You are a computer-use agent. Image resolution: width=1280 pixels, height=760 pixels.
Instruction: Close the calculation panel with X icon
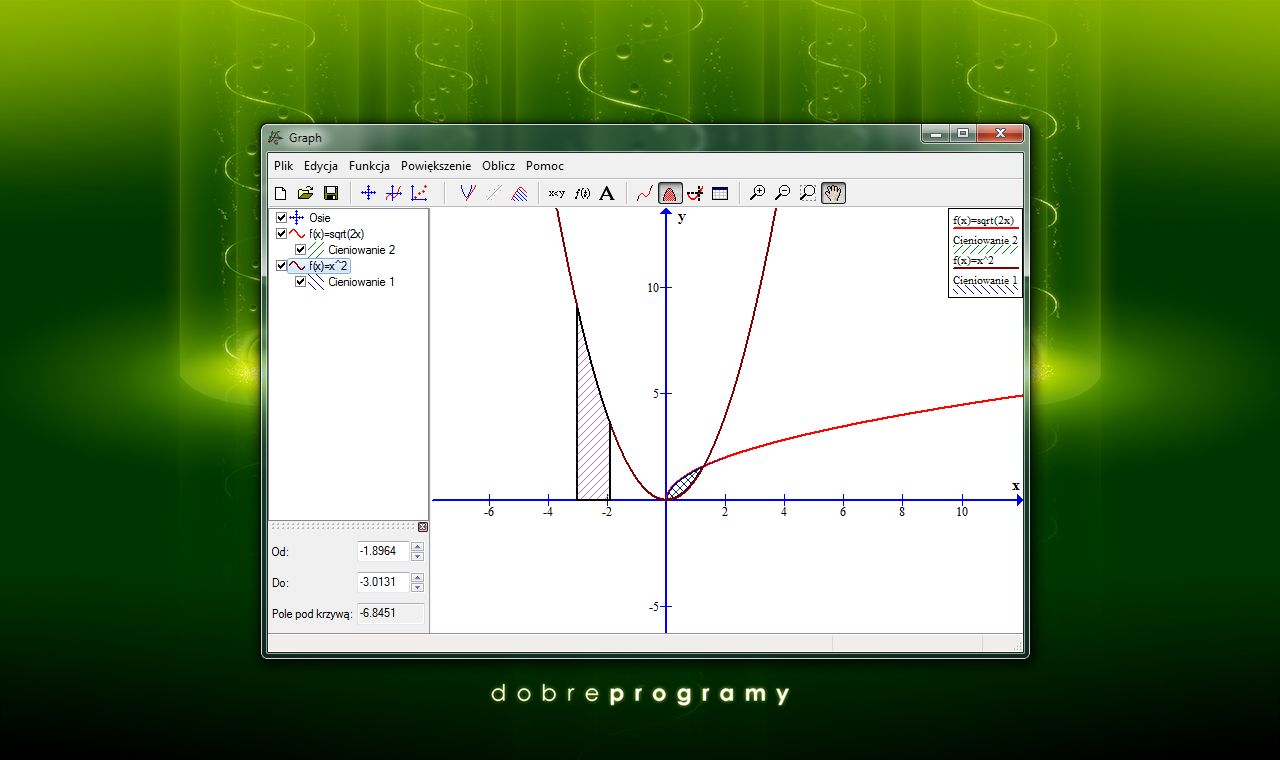[x=422, y=527]
